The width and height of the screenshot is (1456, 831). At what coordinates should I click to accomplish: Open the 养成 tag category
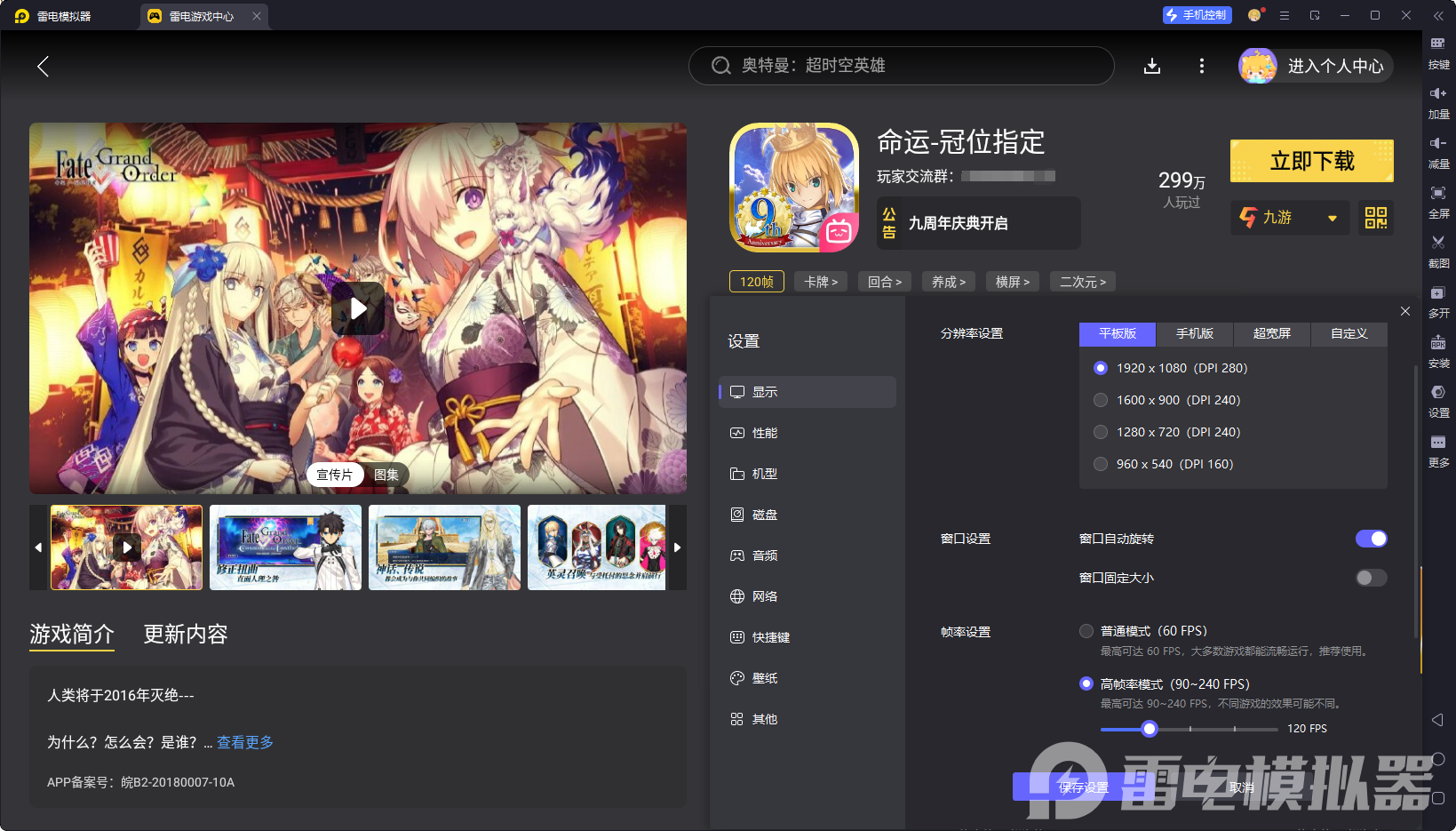[949, 282]
